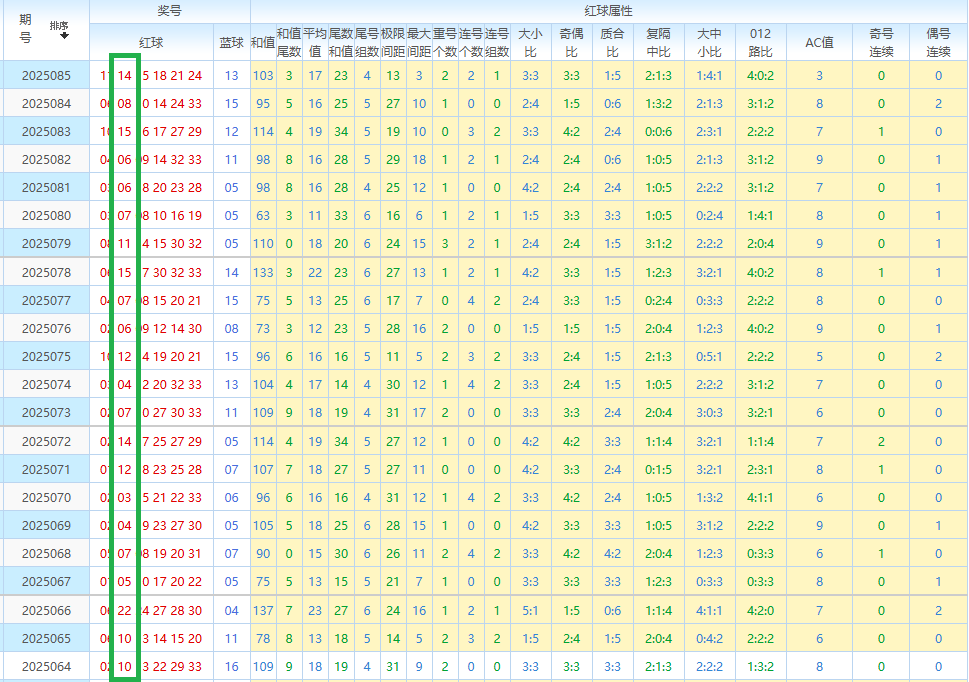Click the AC值 column header

[x=819, y=43]
